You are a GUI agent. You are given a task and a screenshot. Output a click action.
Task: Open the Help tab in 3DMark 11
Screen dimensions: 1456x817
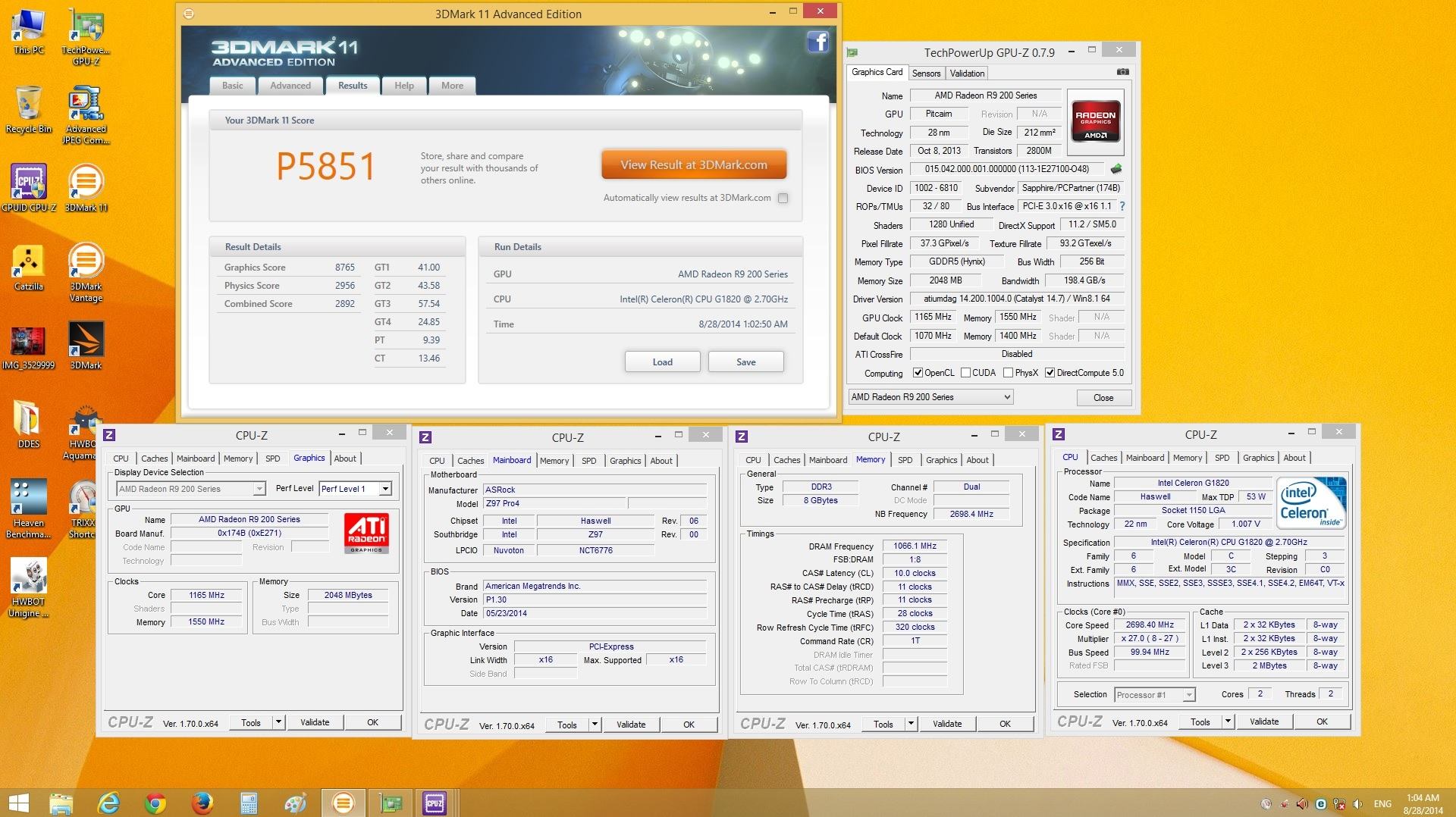404,86
